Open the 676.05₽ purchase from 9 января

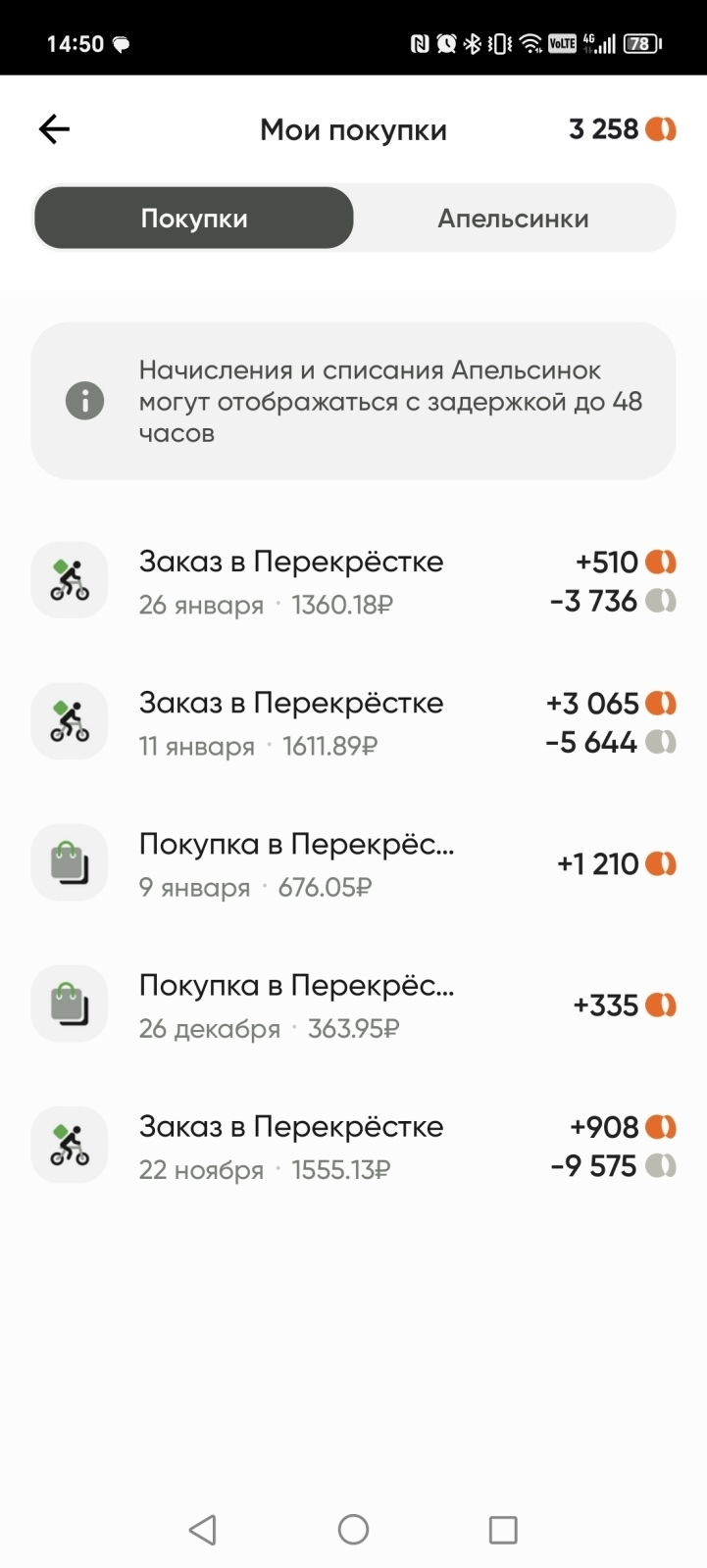click(x=296, y=864)
